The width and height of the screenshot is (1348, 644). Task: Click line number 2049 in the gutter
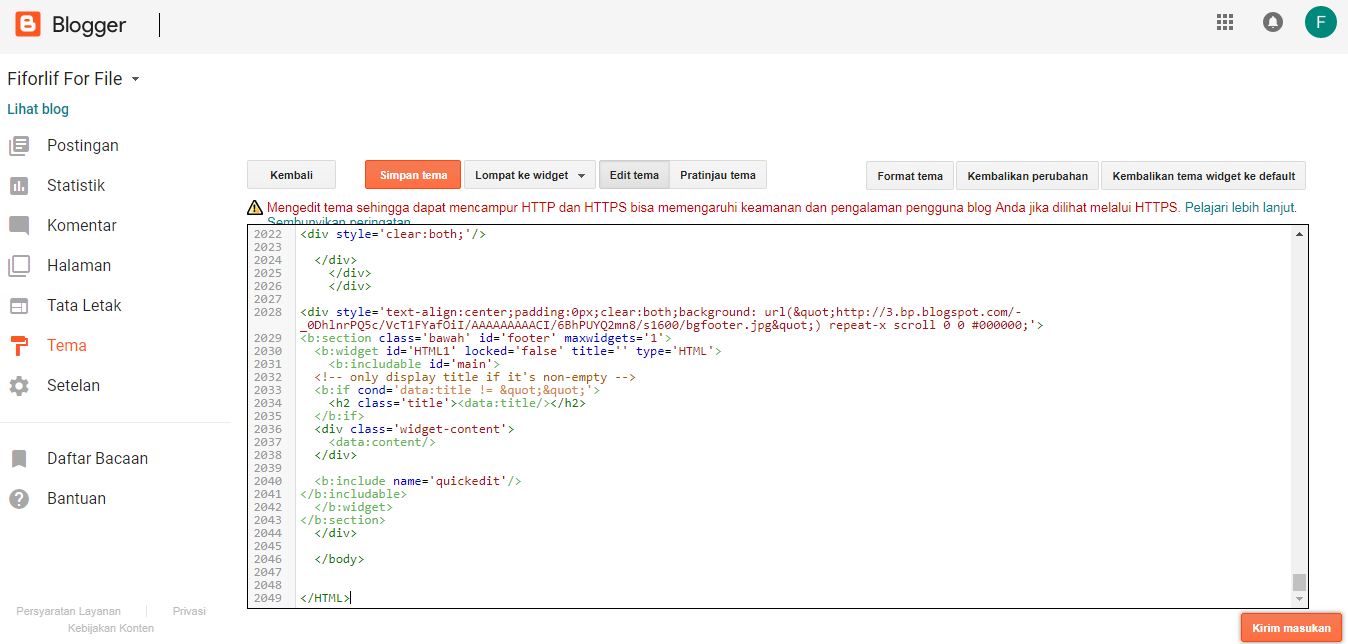268,598
